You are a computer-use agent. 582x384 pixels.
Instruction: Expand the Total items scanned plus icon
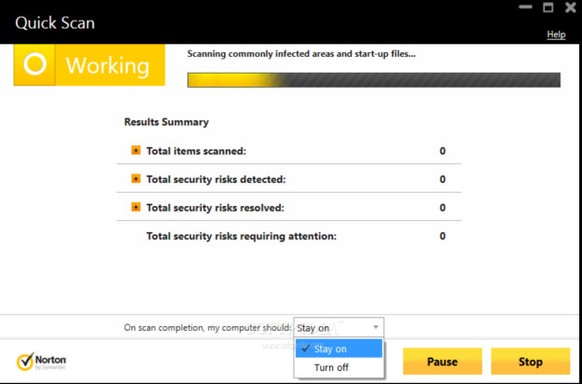pyautogui.click(x=136, y=151)
